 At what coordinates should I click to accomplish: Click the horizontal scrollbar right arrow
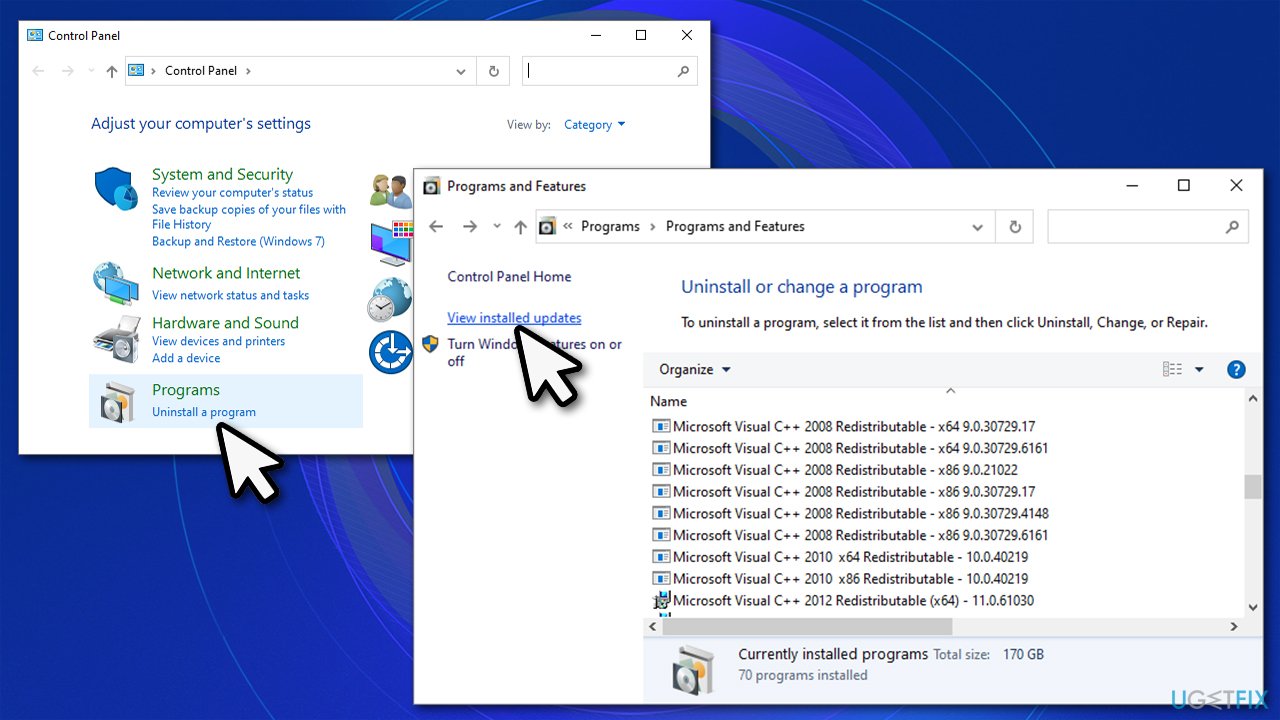point(1234,626)
